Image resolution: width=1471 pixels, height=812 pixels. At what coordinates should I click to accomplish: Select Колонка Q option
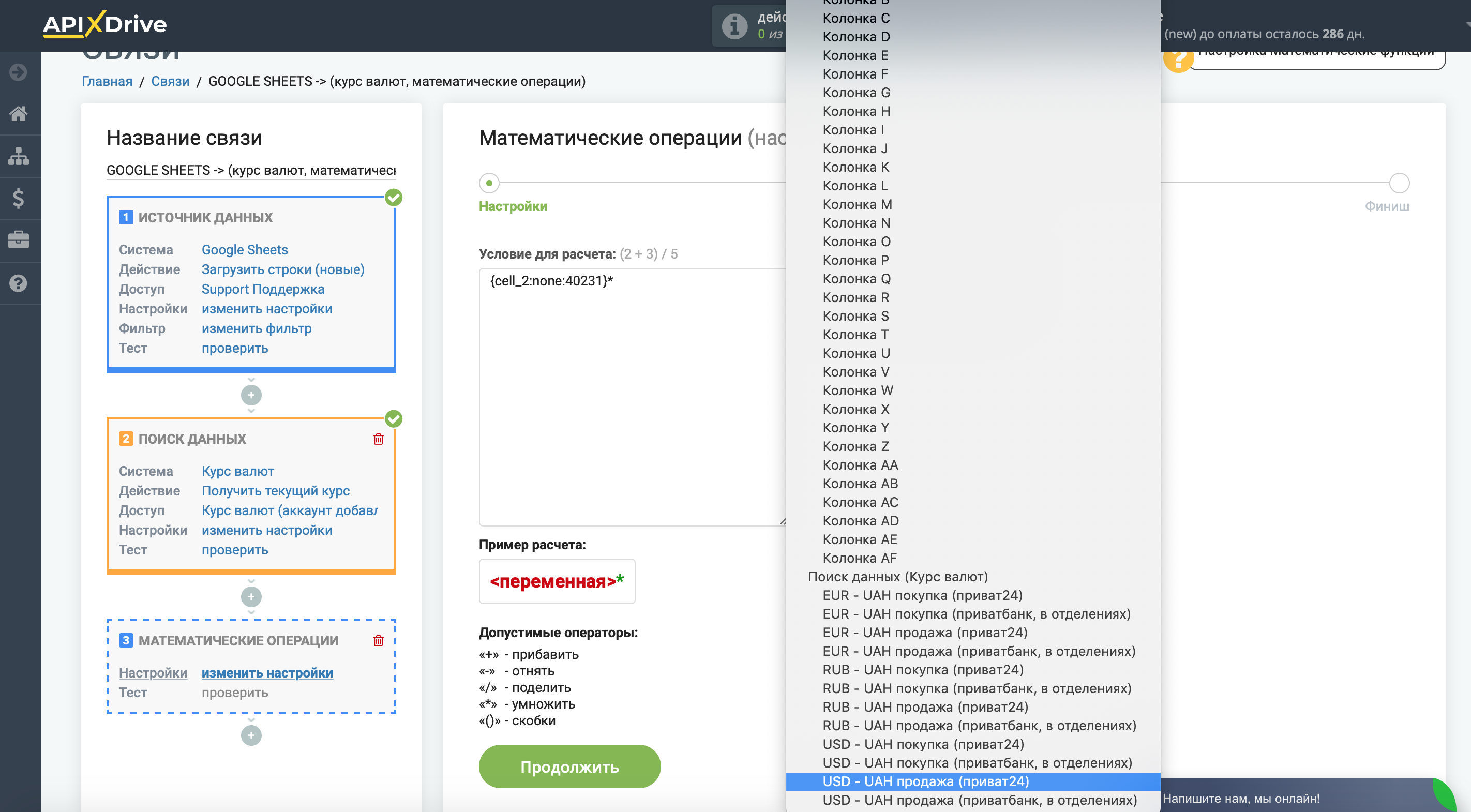973,279
